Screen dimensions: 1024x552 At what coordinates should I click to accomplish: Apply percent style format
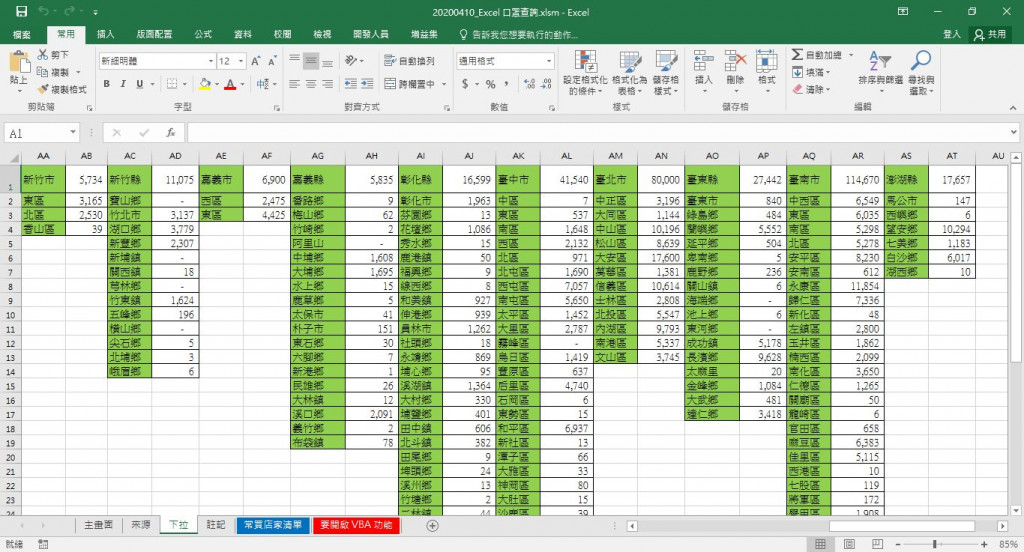[490, 84]
